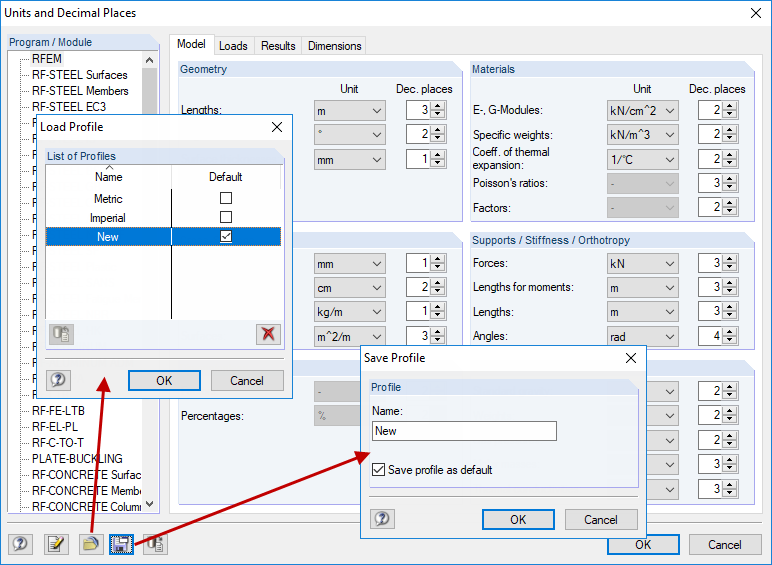Click the grayed icon at bottom left of profile list

[62, 334]
